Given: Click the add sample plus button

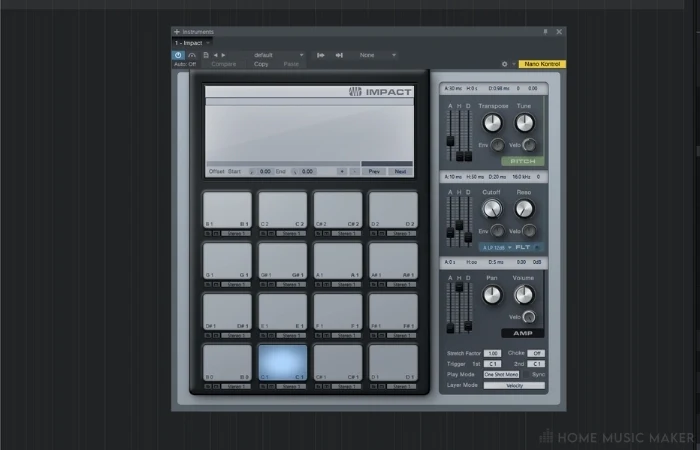Looking at the screenshot, I should pos(342,171).
